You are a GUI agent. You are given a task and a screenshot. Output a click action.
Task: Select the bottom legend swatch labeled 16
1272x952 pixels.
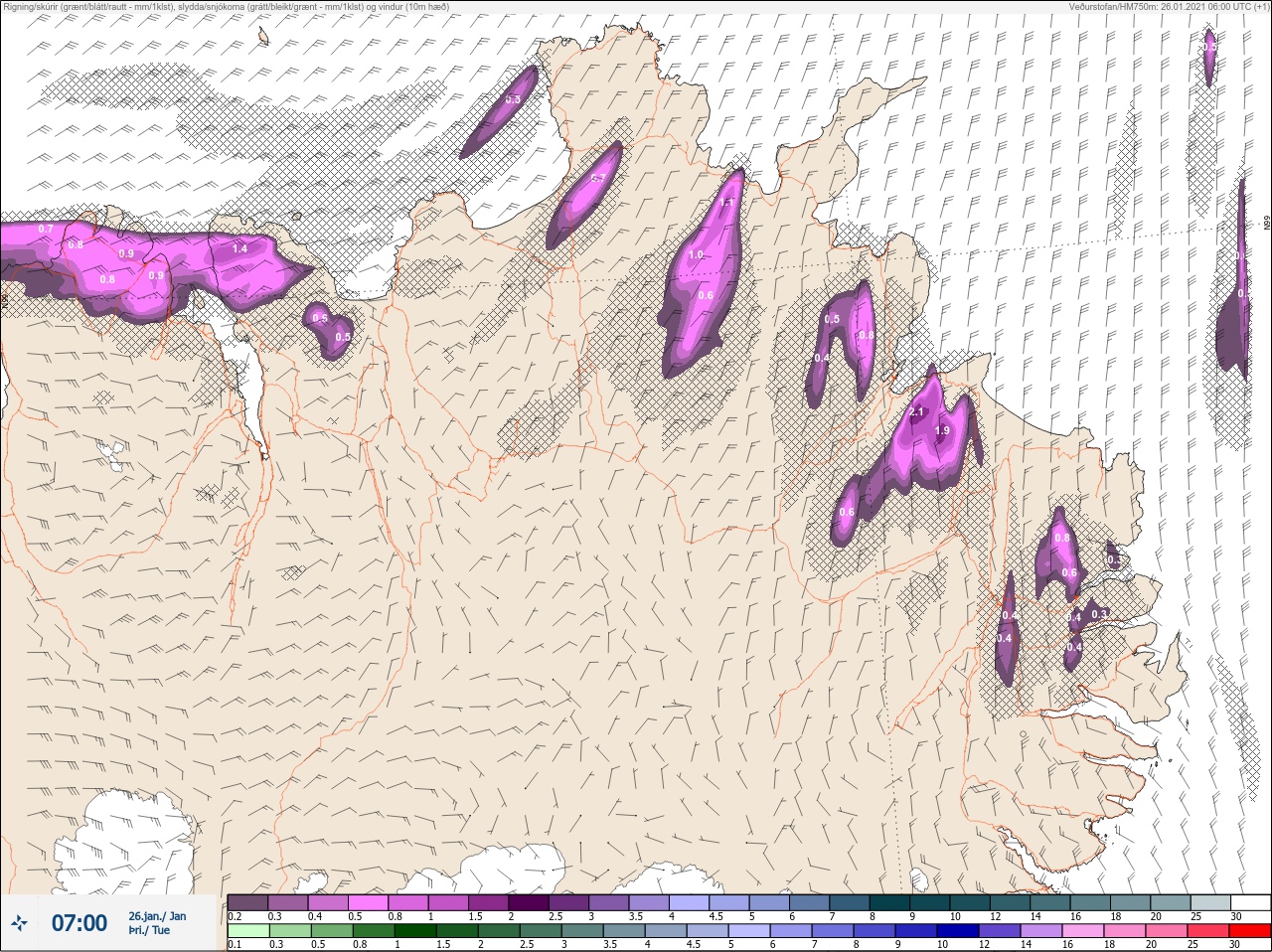point(1083,931)
